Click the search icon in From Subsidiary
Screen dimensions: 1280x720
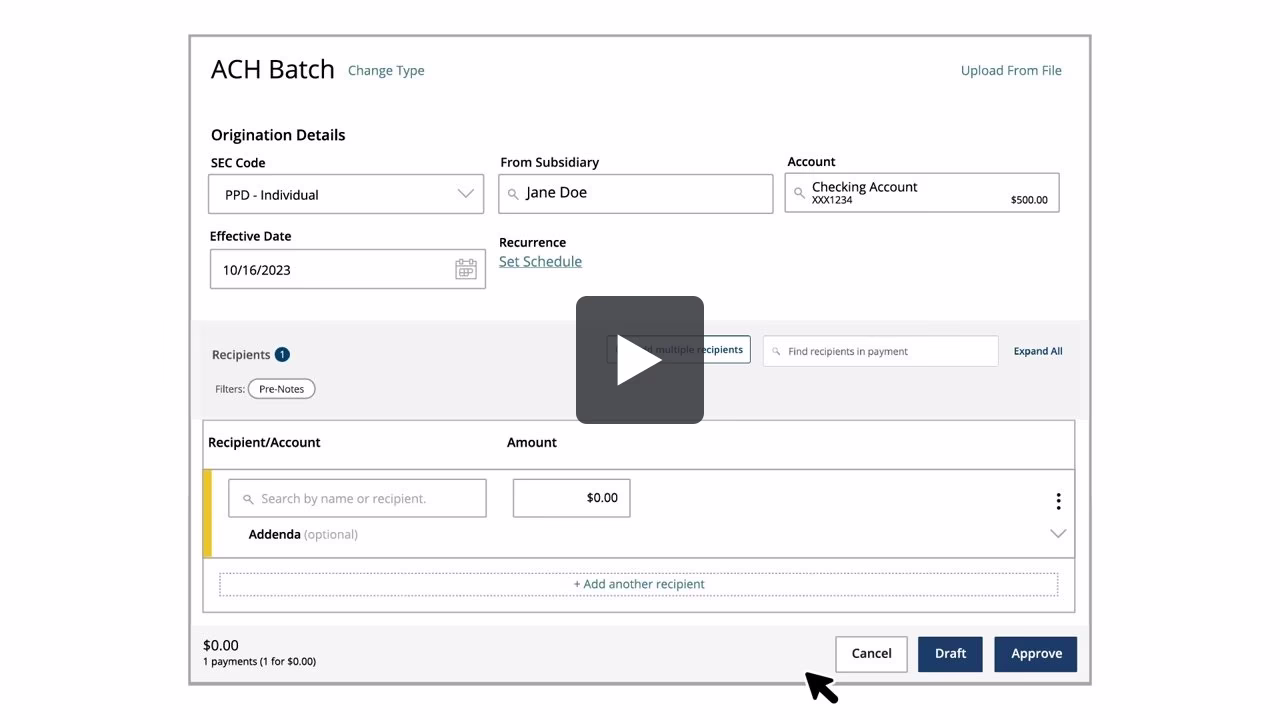tap(513, 194)
